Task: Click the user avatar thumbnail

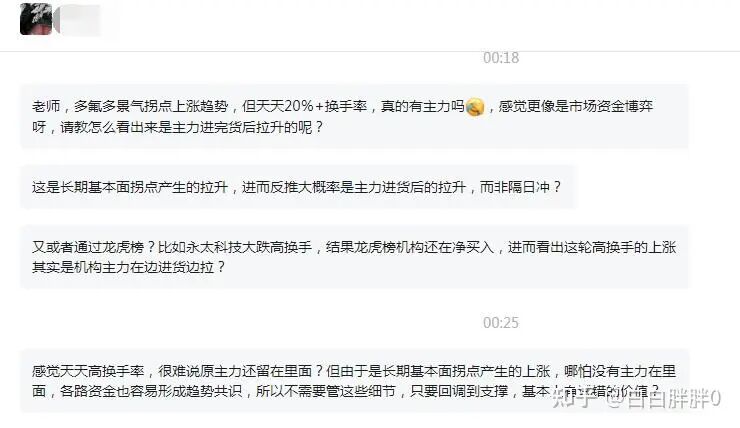Action: tap(36, 19)
